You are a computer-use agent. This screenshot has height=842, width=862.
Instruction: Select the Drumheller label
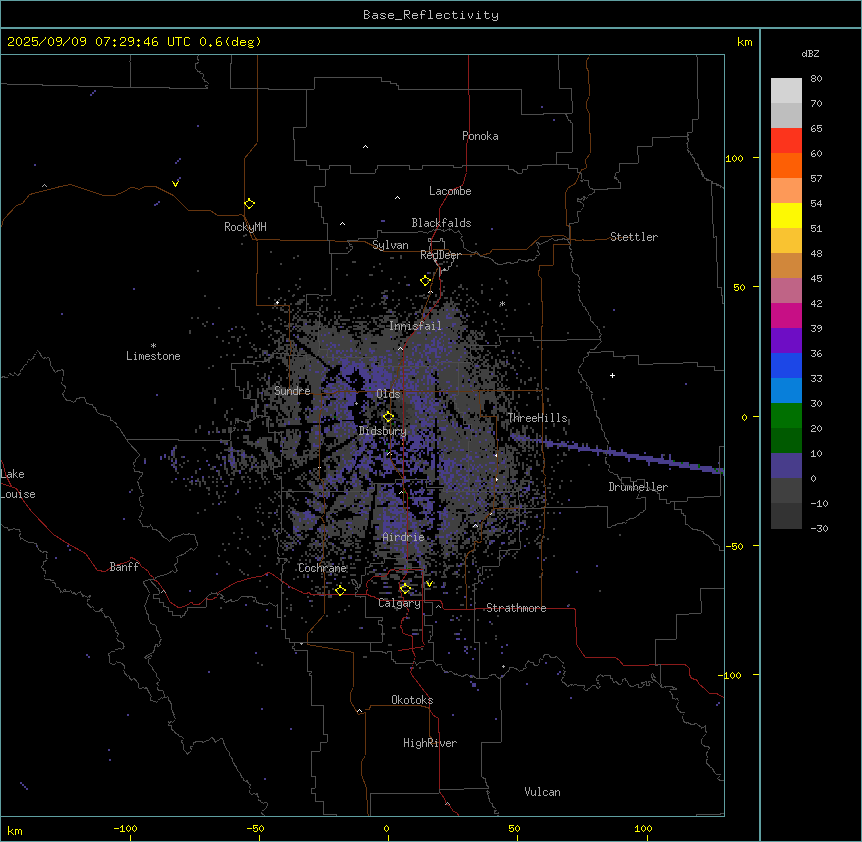pyautogui.click(x=638, y=487)
